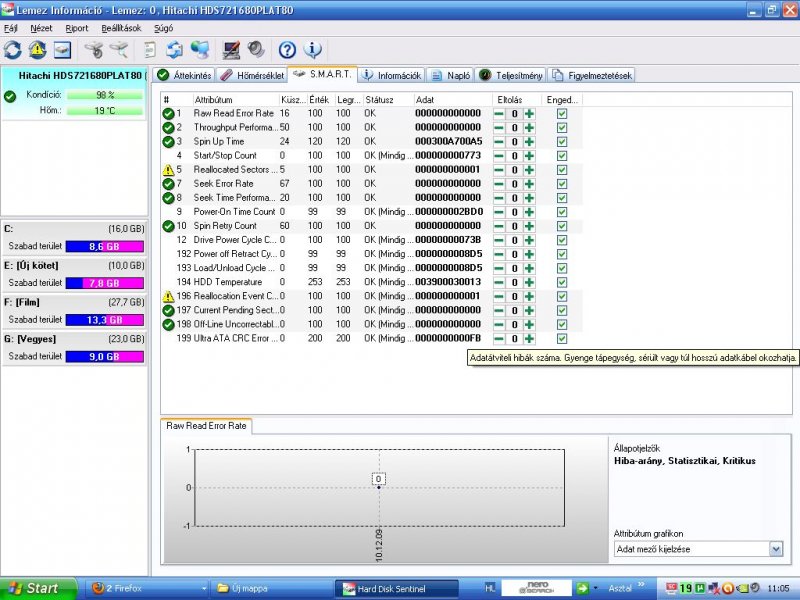The image size is (800, 600).
Task: Click warning icon on Reallocated Sectors row
Action: point(168,170)
